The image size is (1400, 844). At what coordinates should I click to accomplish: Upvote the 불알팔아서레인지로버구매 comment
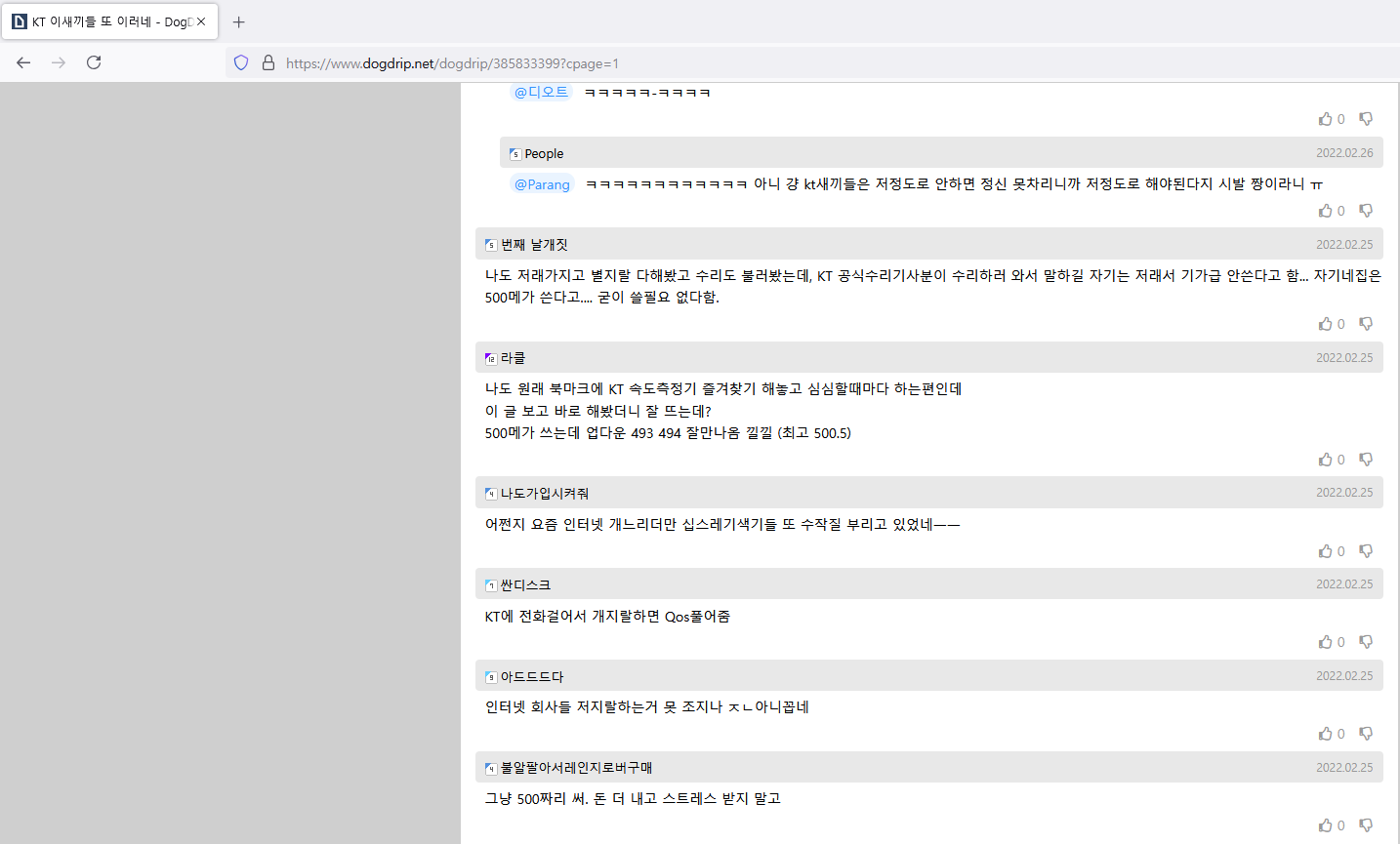point(1325,825)
